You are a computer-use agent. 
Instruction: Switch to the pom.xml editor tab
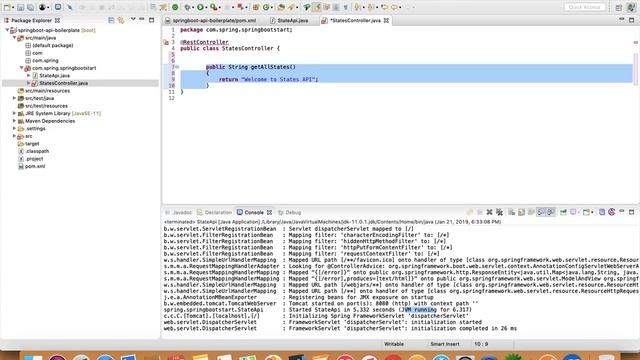coord(211,20)
